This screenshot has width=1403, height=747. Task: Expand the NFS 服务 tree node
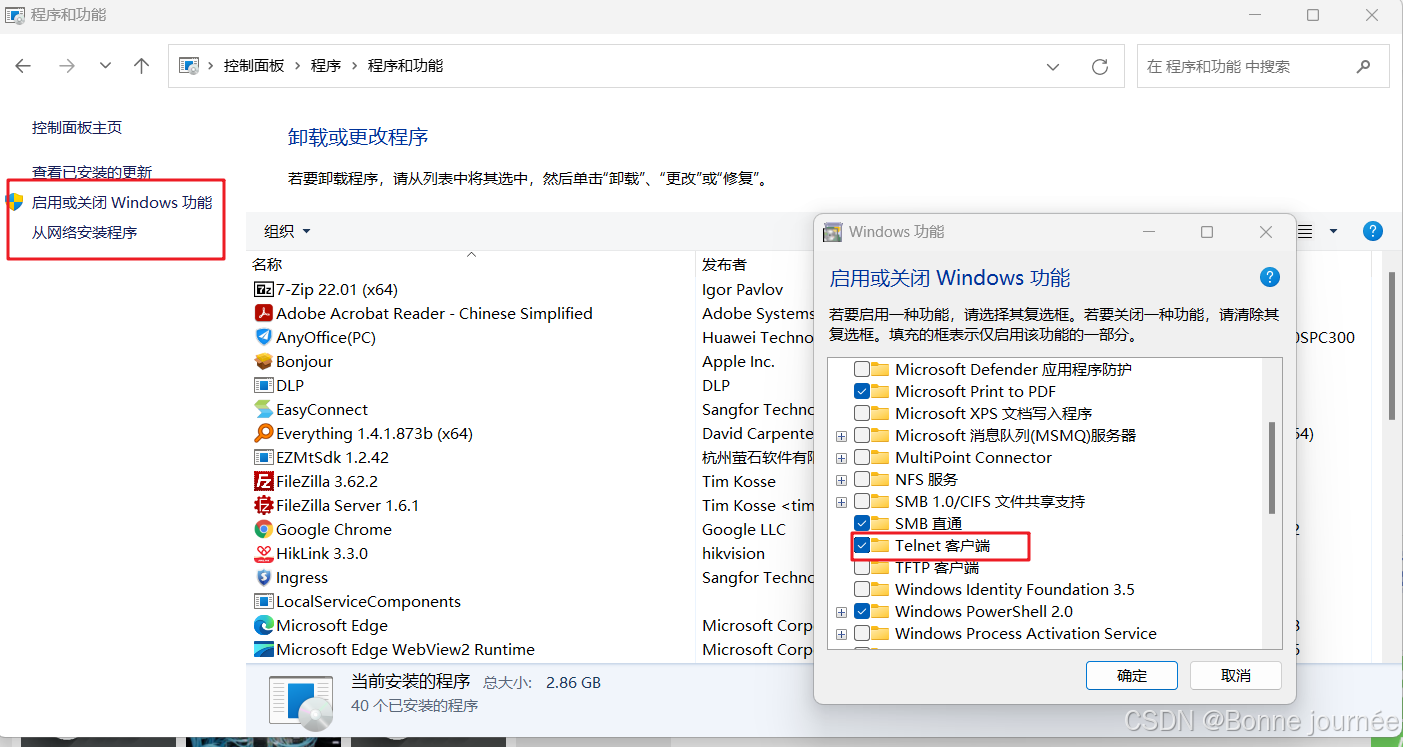pos(841,480)
